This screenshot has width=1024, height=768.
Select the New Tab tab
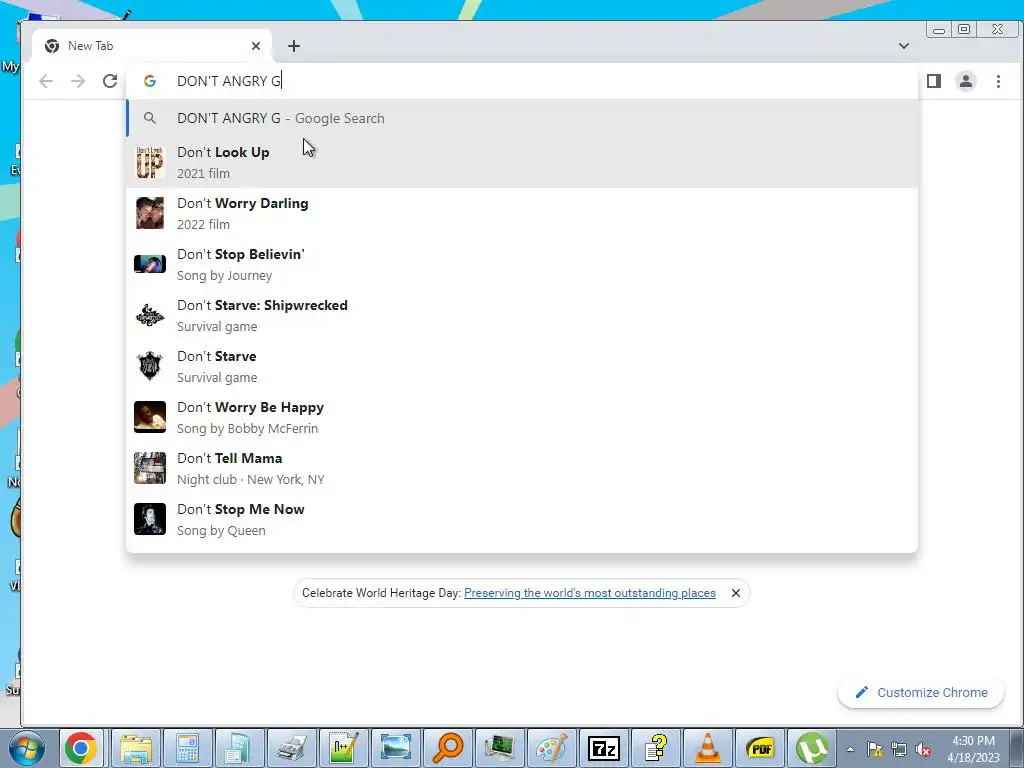[x=152, y=46]
